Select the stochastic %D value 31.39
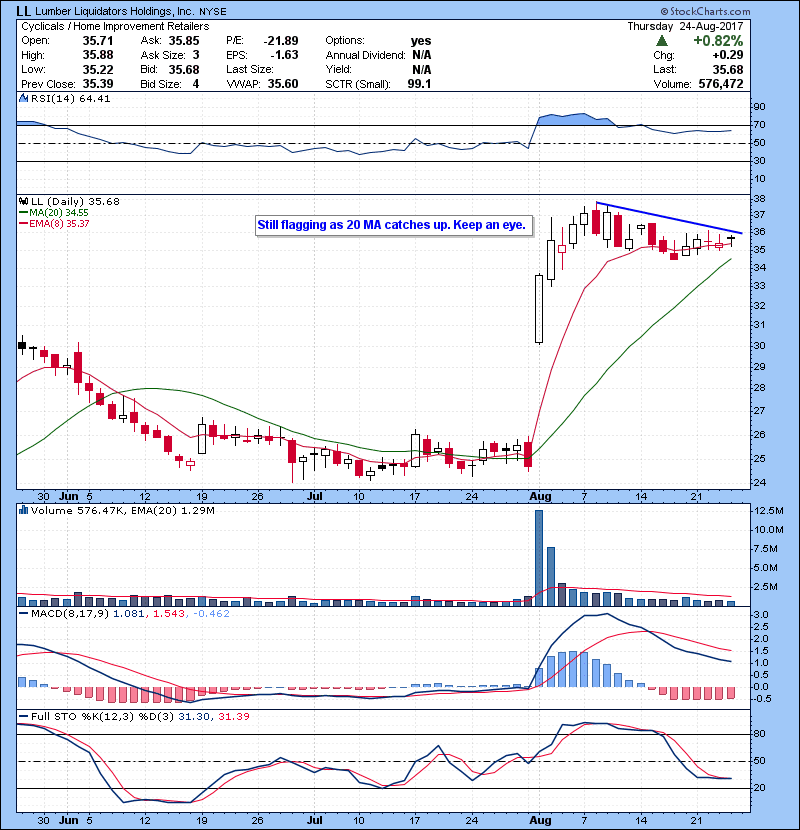Viewport: 800px width, 830px height. 233,716
